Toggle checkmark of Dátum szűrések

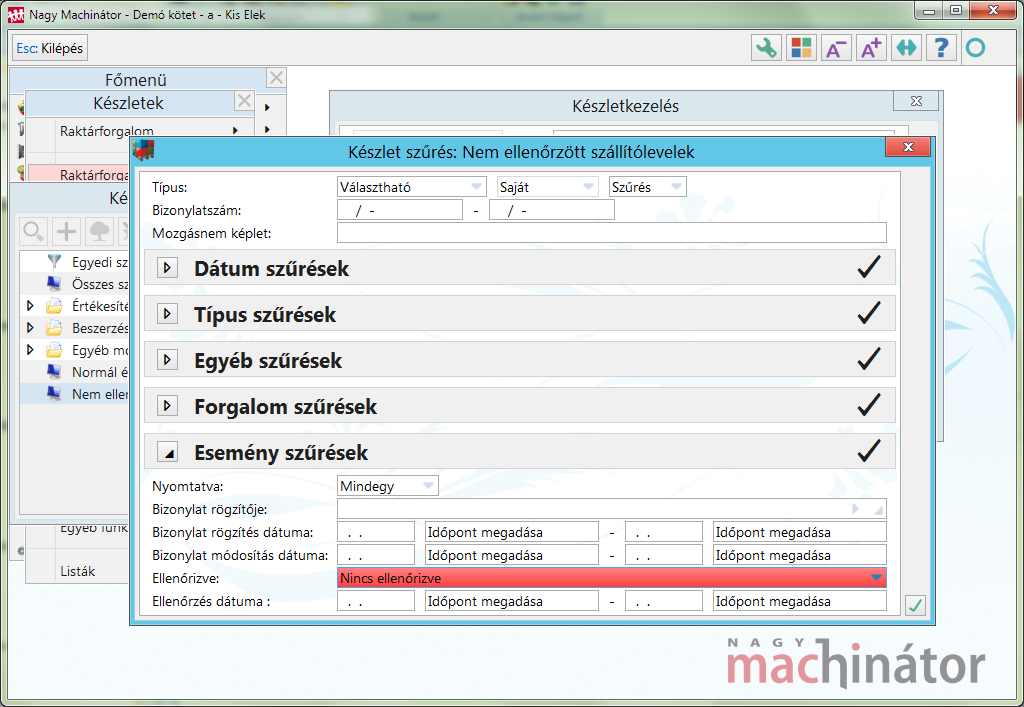pos(869,267)
